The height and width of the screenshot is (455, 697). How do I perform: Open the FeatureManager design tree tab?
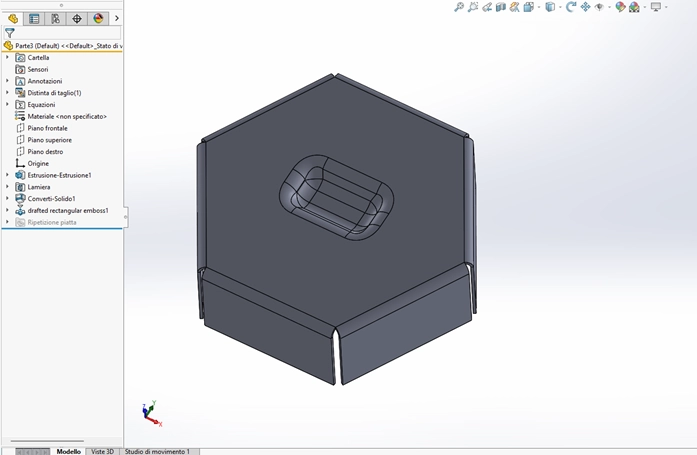13,18
